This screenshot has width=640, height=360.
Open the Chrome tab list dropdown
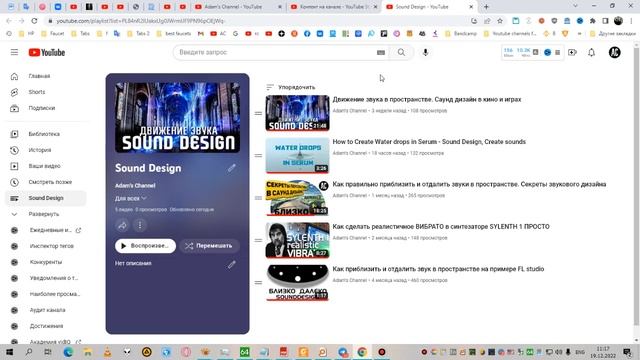pyautogui.click(x=575, y=6)
